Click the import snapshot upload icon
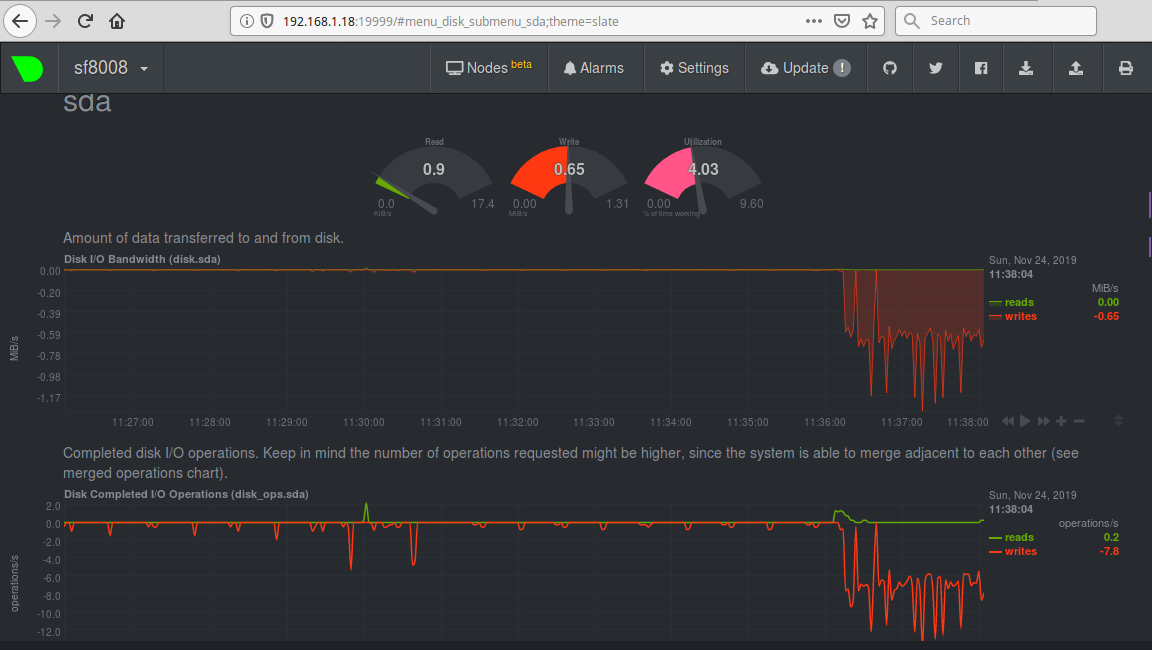Screen dimensions: 1152x650 point(1076,68)
